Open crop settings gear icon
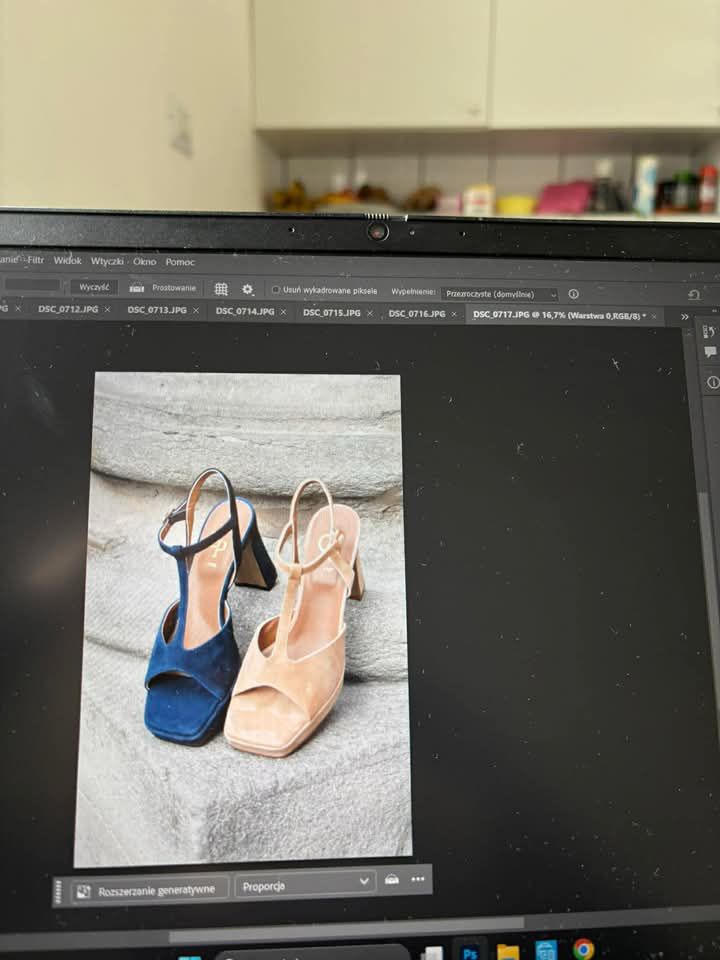The width and height of the screenshot is (720, 960). 248,289
